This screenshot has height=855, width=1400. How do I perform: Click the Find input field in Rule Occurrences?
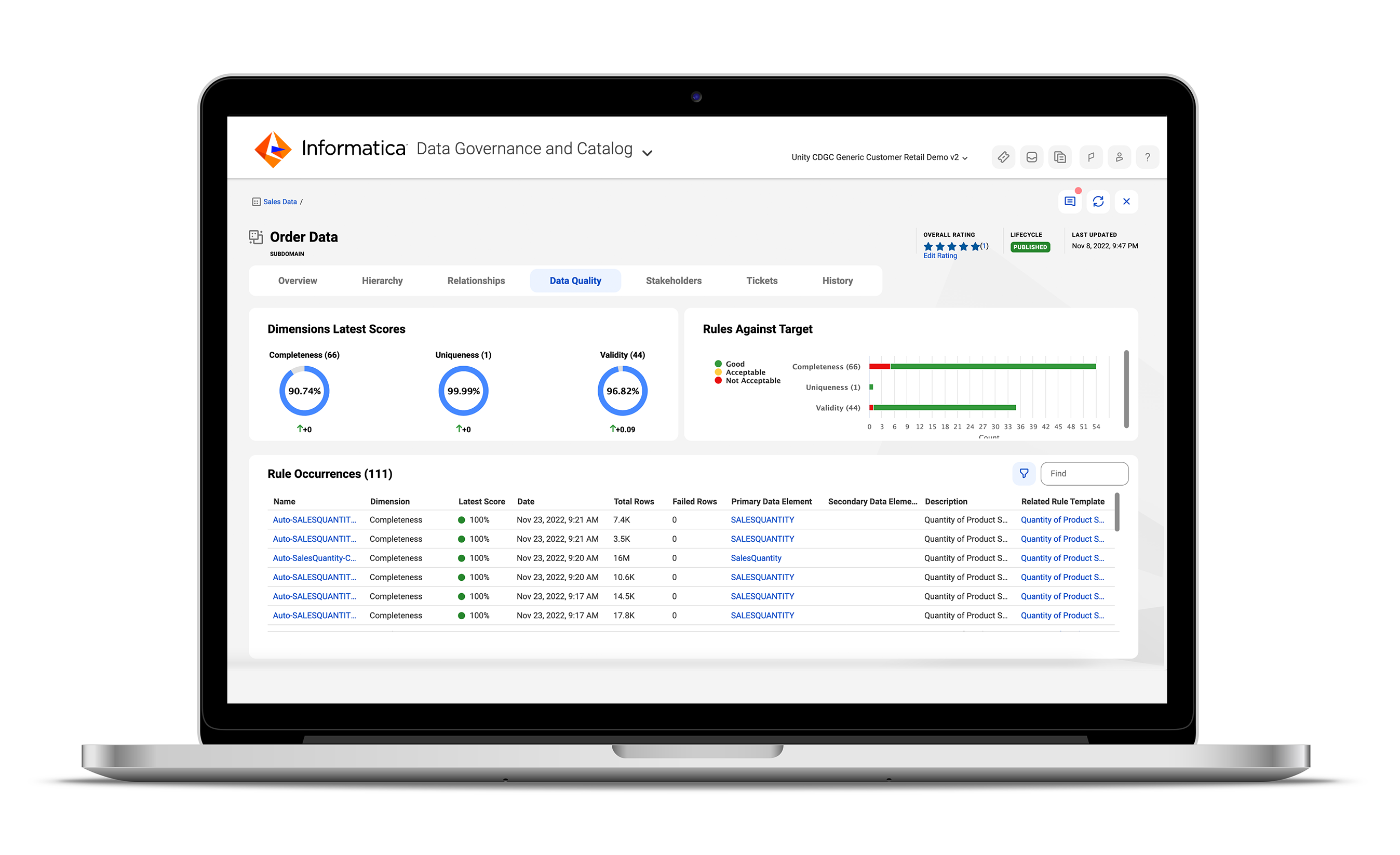point(1084,472)
